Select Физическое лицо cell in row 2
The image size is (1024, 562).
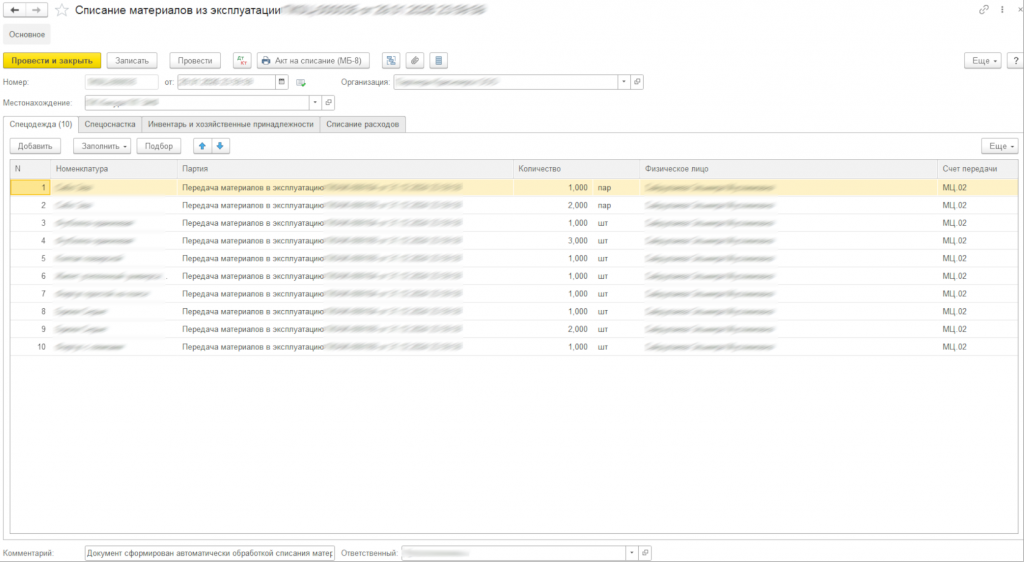point(788,205)
